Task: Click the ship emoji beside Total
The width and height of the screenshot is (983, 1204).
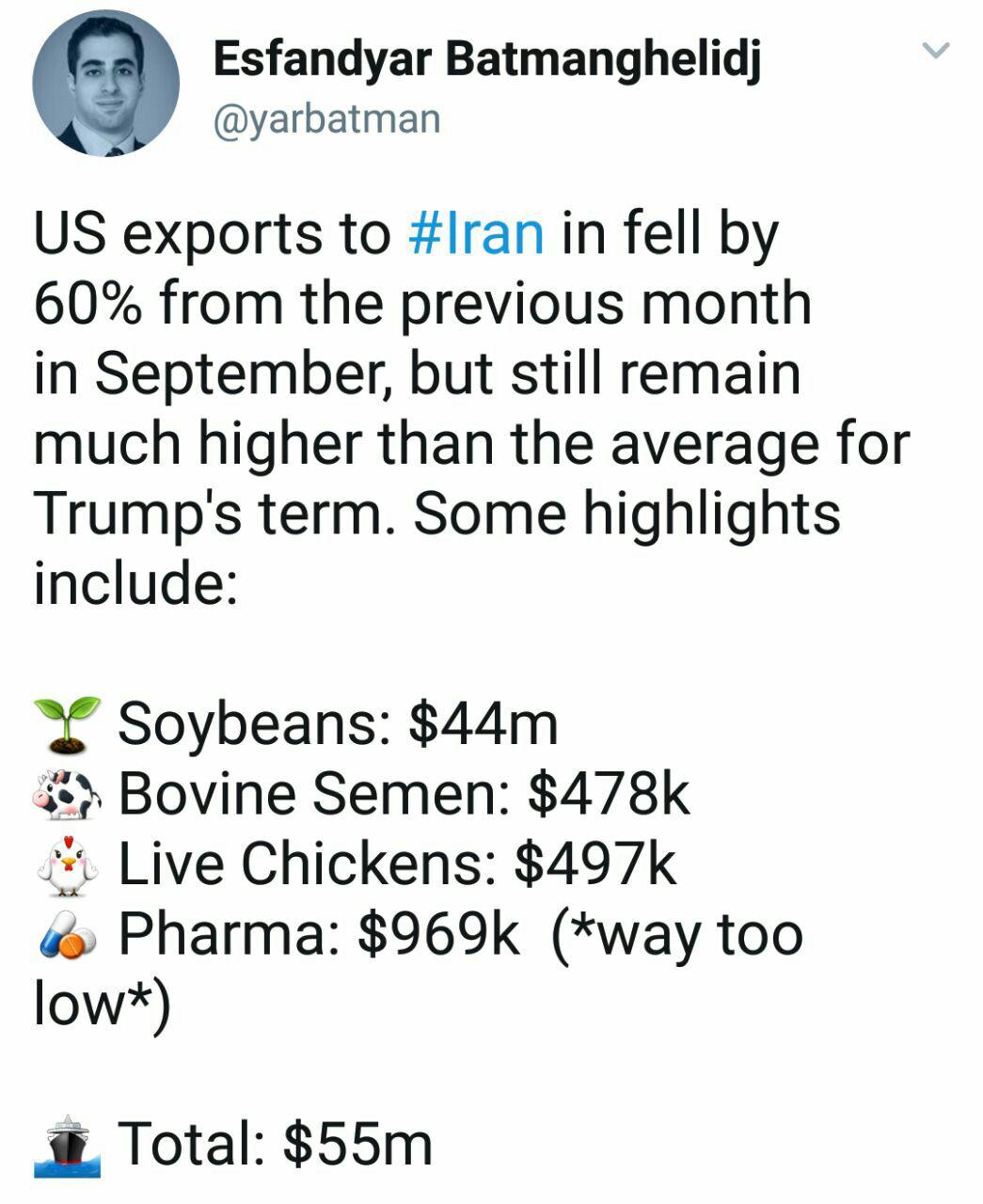Action: (67, 1145)
